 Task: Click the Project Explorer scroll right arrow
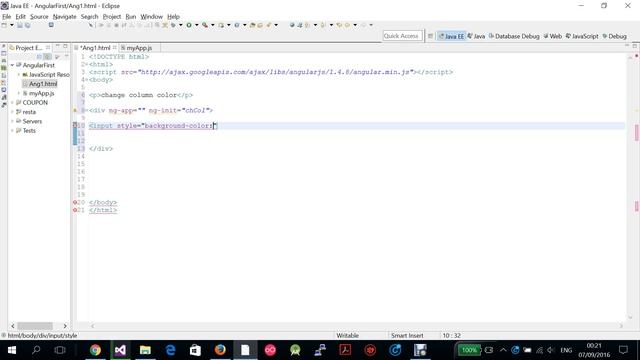click(65, 326)
